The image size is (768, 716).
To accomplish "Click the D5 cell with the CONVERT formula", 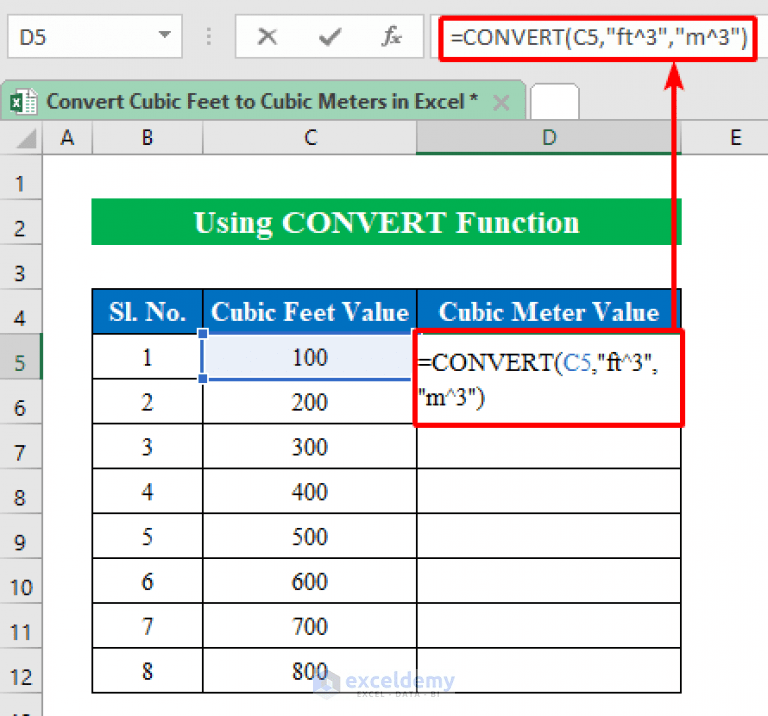I will [x=549, y=378].
